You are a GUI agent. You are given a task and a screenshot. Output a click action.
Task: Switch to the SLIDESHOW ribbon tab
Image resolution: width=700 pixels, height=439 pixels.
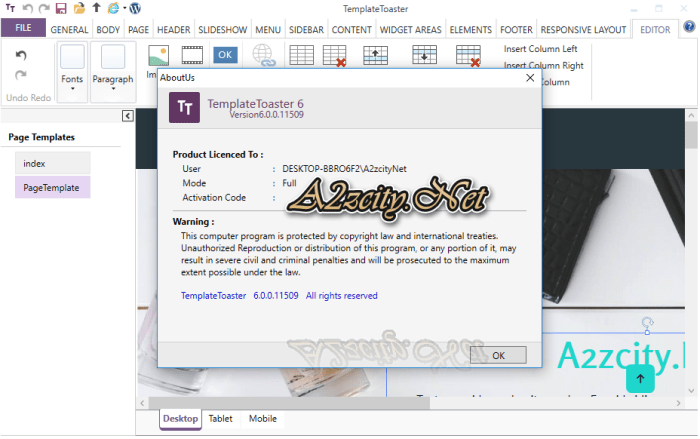point(222,29)
